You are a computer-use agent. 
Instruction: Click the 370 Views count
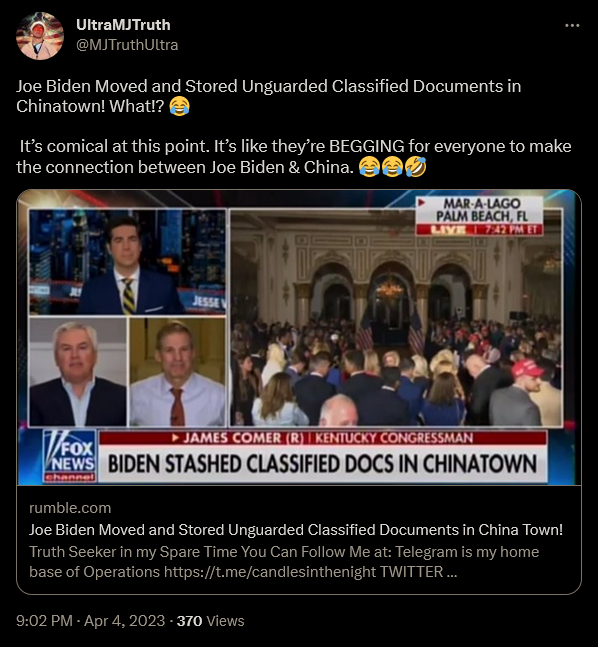click(210, 621)
